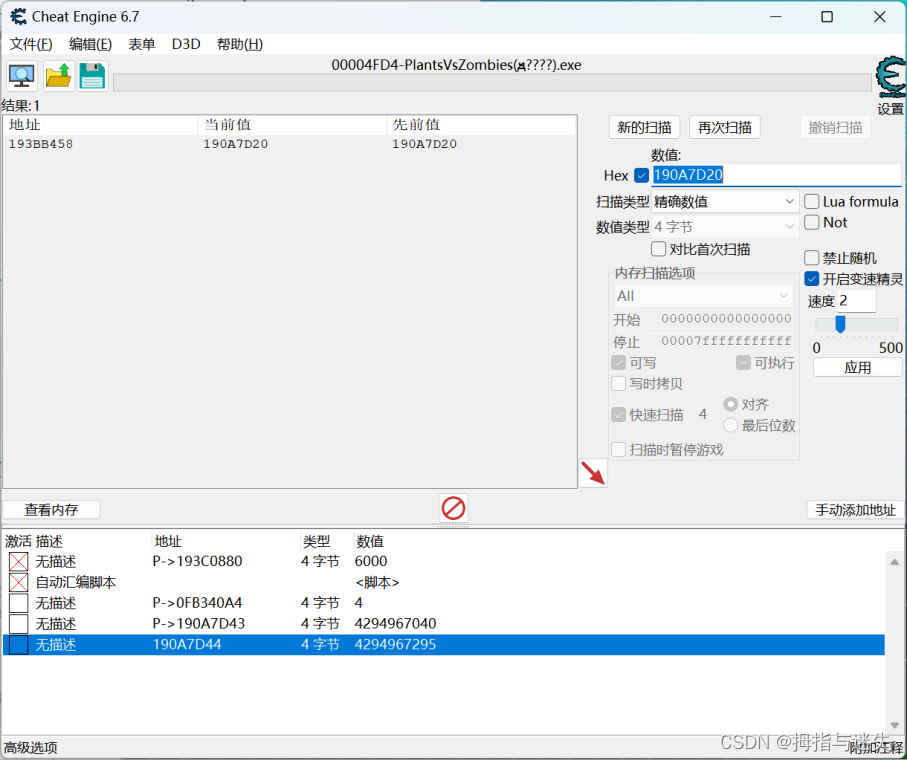
Task: Click the 数值 hex input field
Action: tap(776, 175)
